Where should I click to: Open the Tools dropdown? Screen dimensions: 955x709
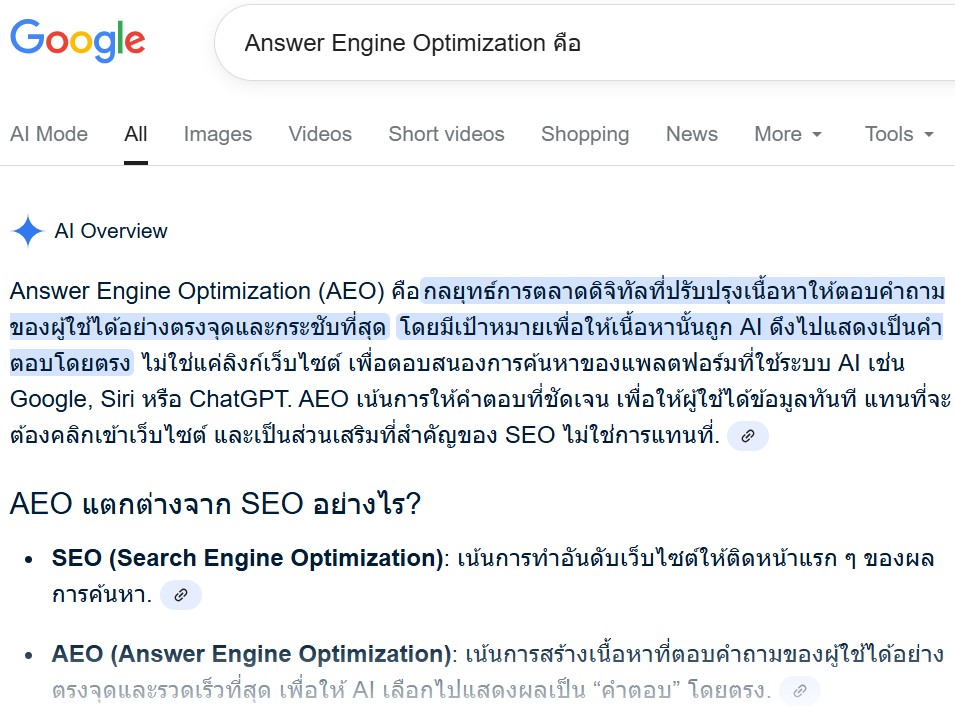point(898,134)
